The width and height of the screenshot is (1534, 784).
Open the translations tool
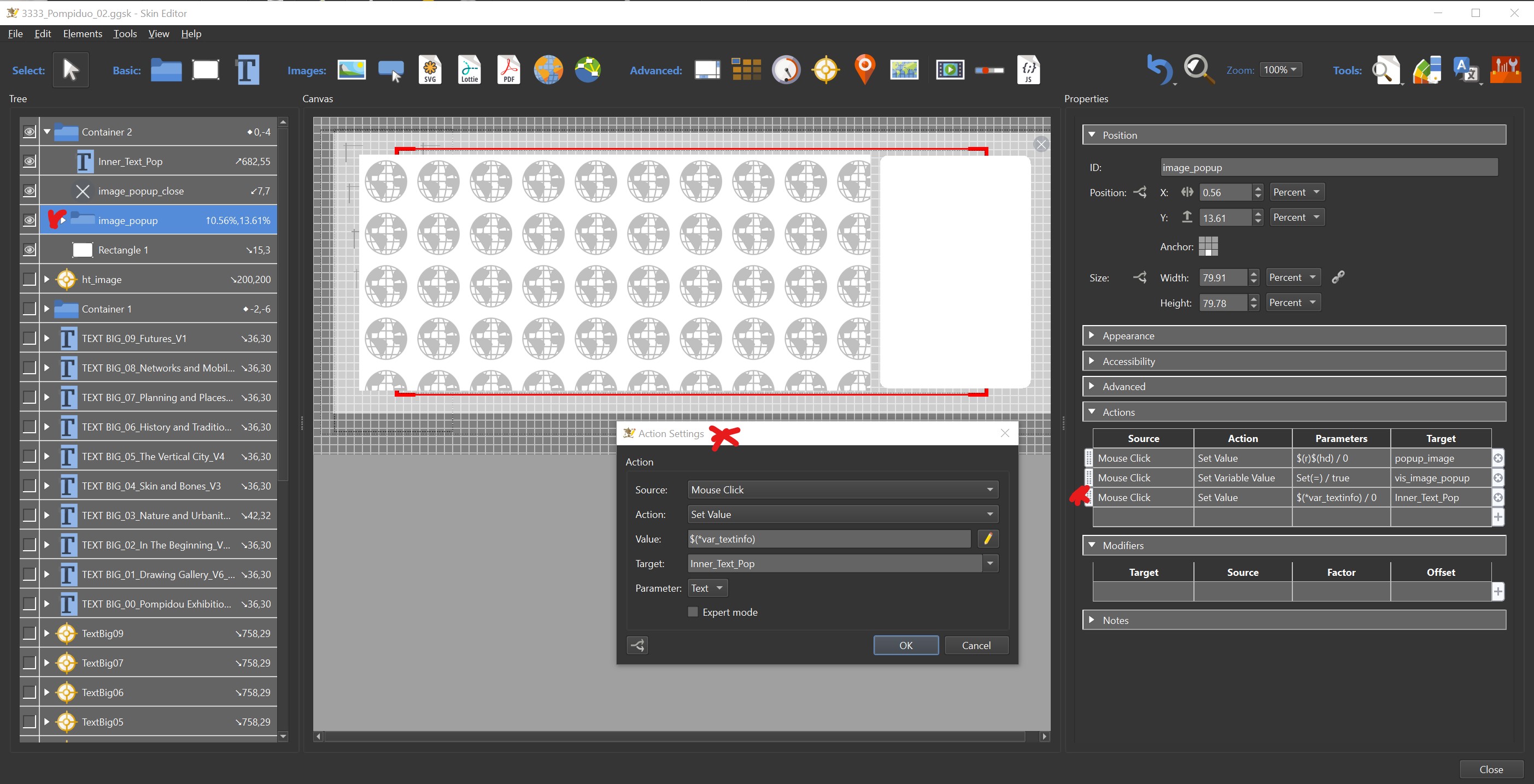pyautogui.click(x=1466, y=69)
